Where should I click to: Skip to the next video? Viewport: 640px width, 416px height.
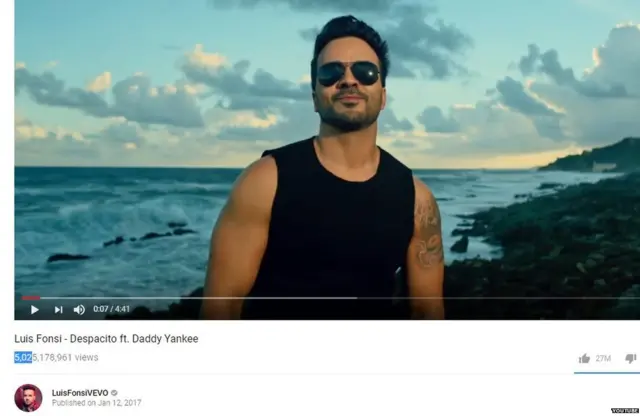click(58, 310)
